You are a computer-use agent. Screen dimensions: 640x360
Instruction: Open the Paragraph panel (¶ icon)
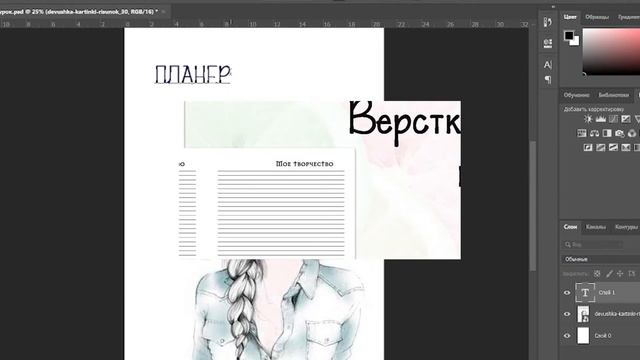click(x=548, y=80)
